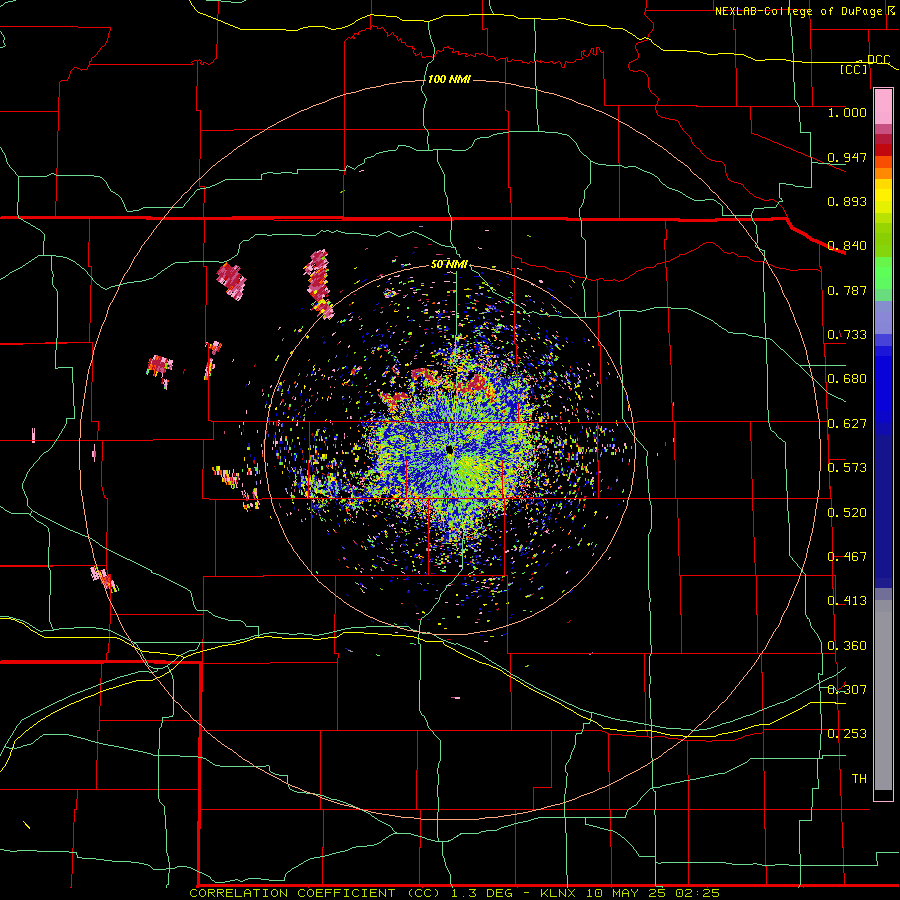Screen dimensions: 900x900
Task: Click the [CC] legend heading
Action: point(853,69)
